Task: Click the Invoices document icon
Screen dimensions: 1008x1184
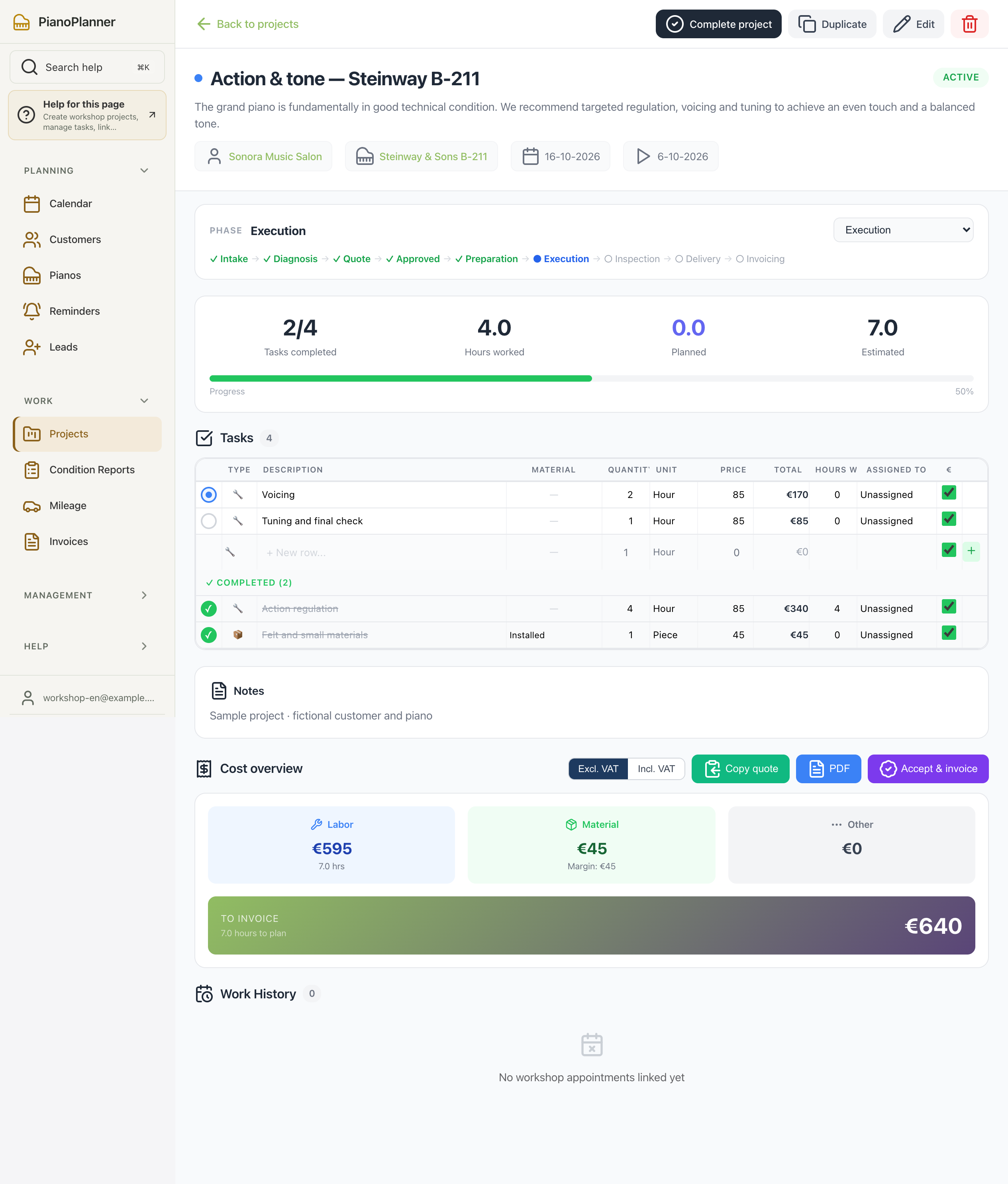Action: 32,542
